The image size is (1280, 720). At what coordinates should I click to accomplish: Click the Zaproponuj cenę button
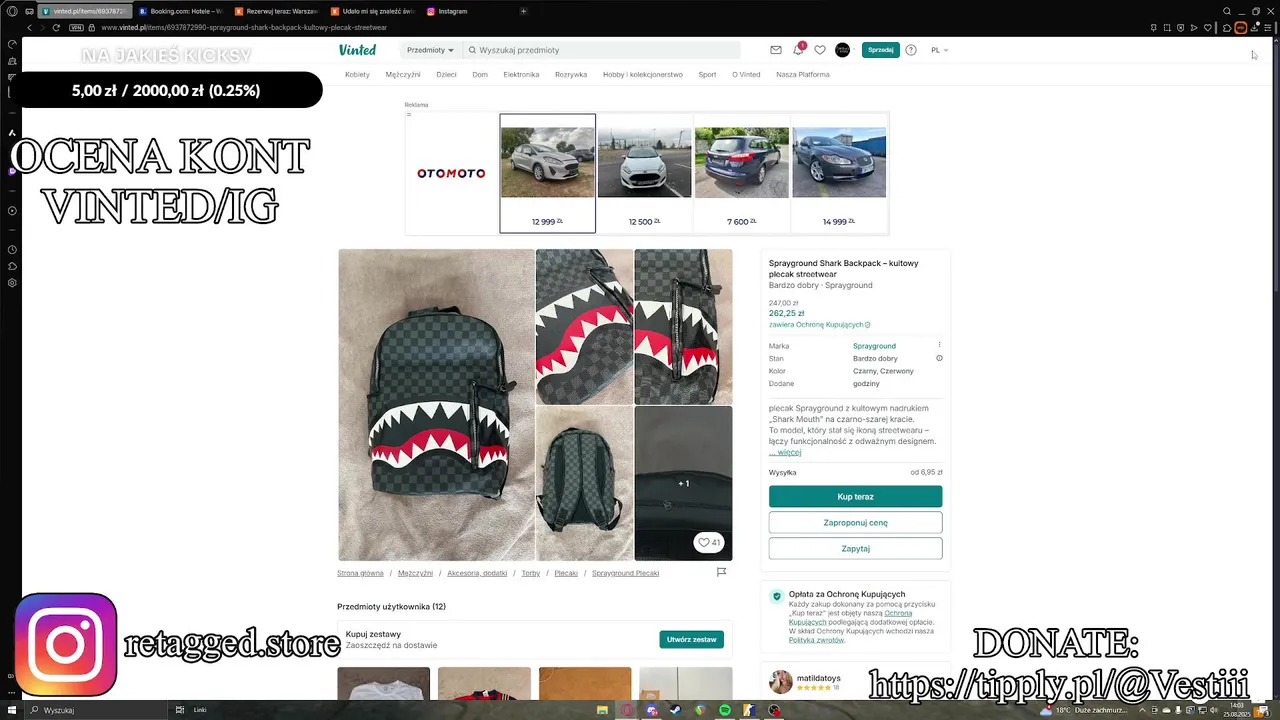(855, 523)
